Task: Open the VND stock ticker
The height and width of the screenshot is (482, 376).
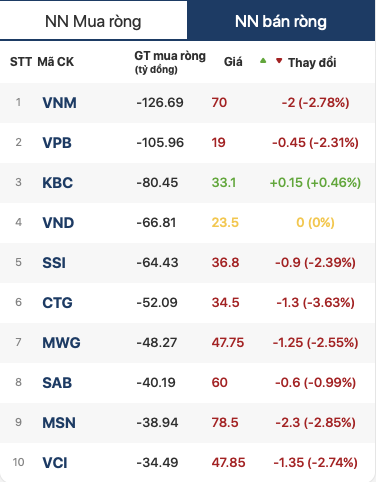Action: 58,223
